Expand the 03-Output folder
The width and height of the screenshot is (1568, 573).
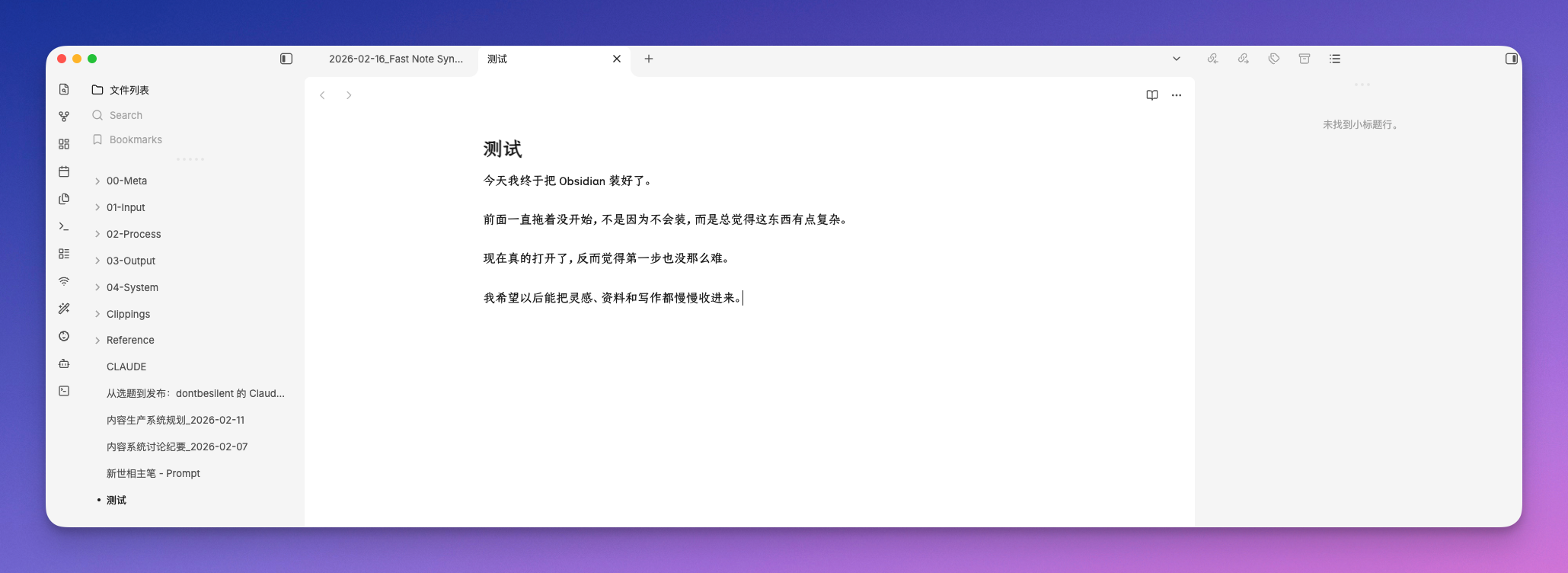[x=97, y=261]
